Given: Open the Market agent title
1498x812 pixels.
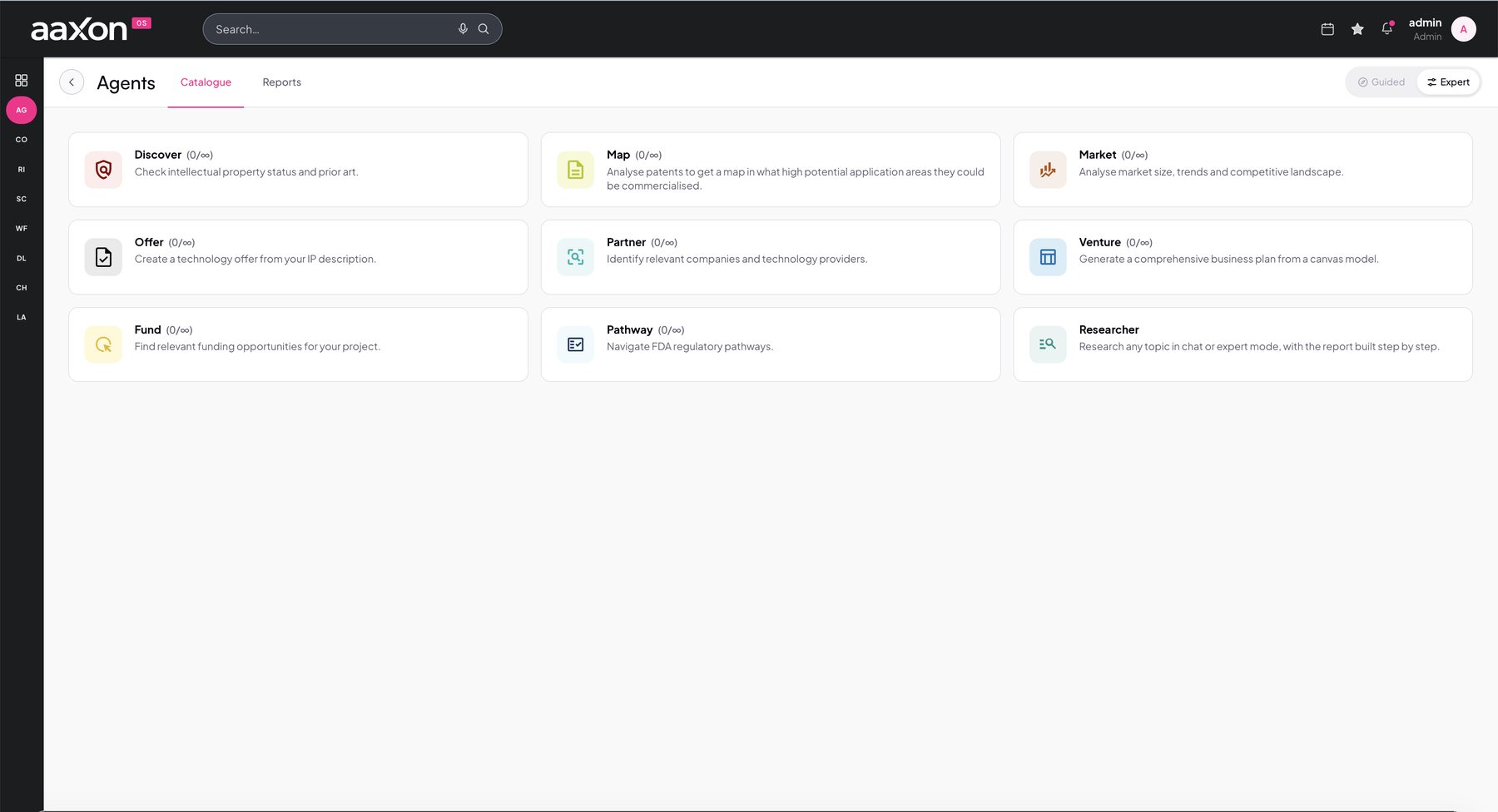Looking at the screenshot, I should pos(1098,155).
